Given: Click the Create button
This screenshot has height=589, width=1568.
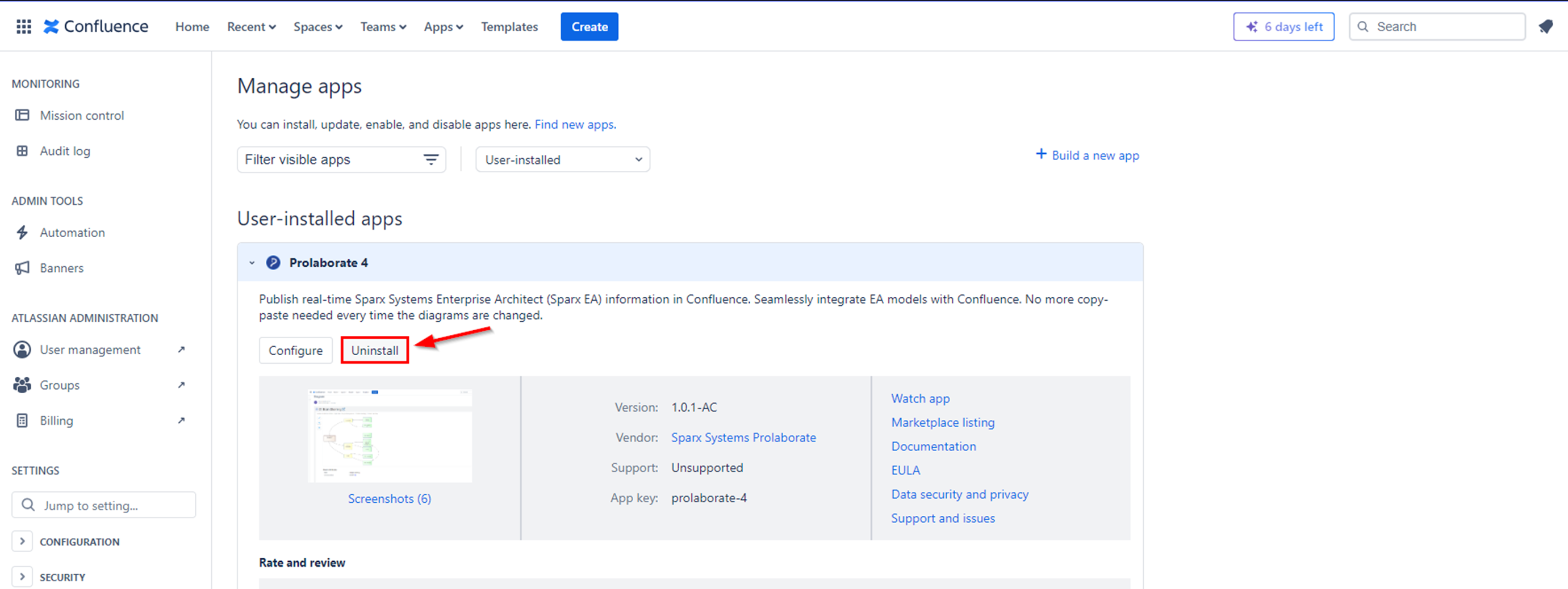Looking at the screenshot, I should 589,27.
